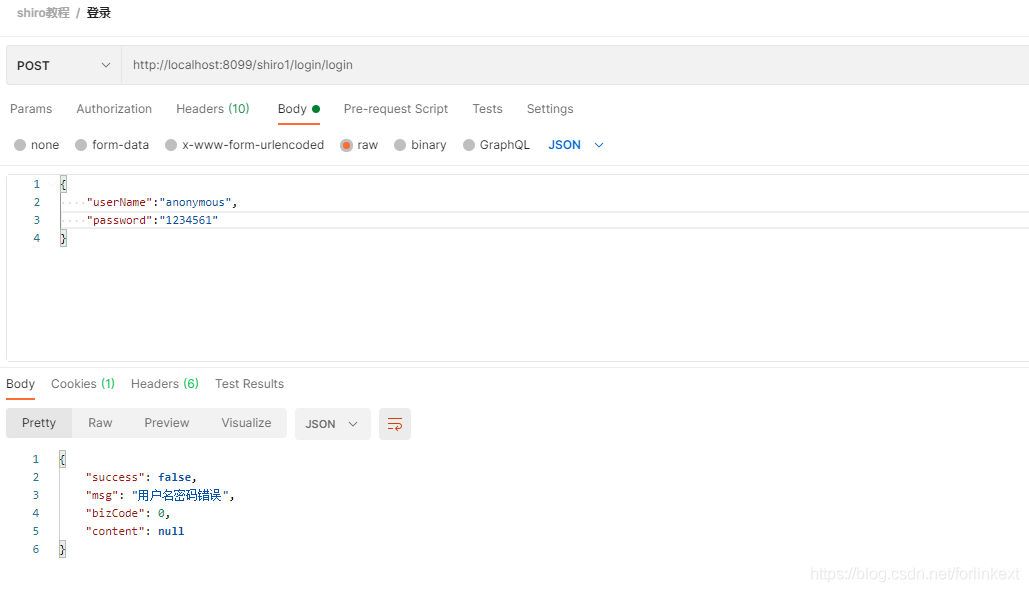Image resolution: width=1029 pixels, height=592 pixels.
Task: Switch response view to Pretty
Action: coord(39,423)
